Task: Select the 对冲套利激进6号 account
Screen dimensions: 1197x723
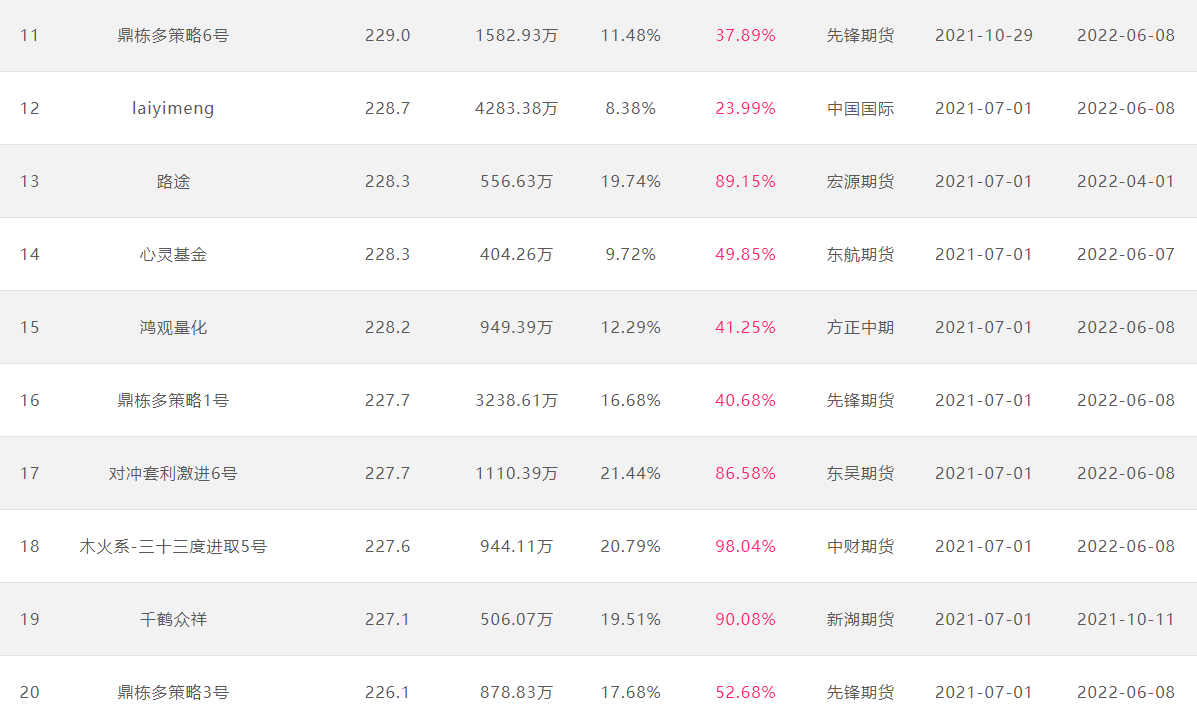Action: point(173,473)
